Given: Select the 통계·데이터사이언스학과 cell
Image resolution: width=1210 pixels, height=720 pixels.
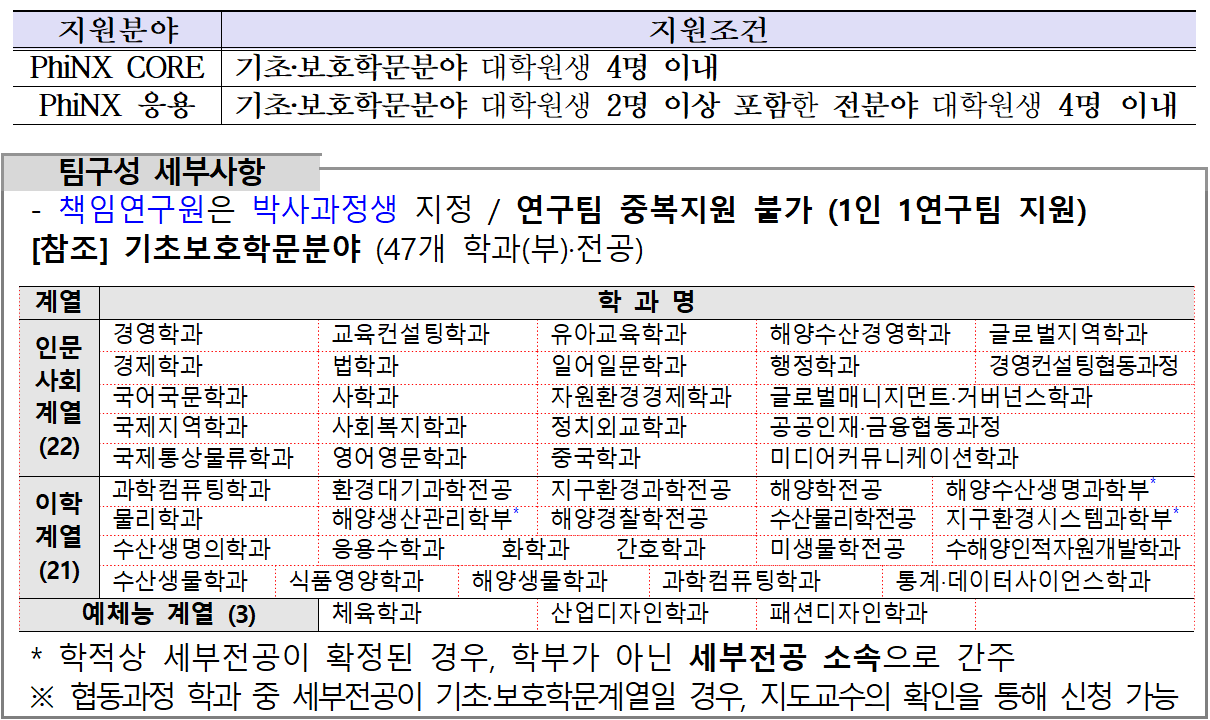Looking at the screenshot, I should [1036, 581].
